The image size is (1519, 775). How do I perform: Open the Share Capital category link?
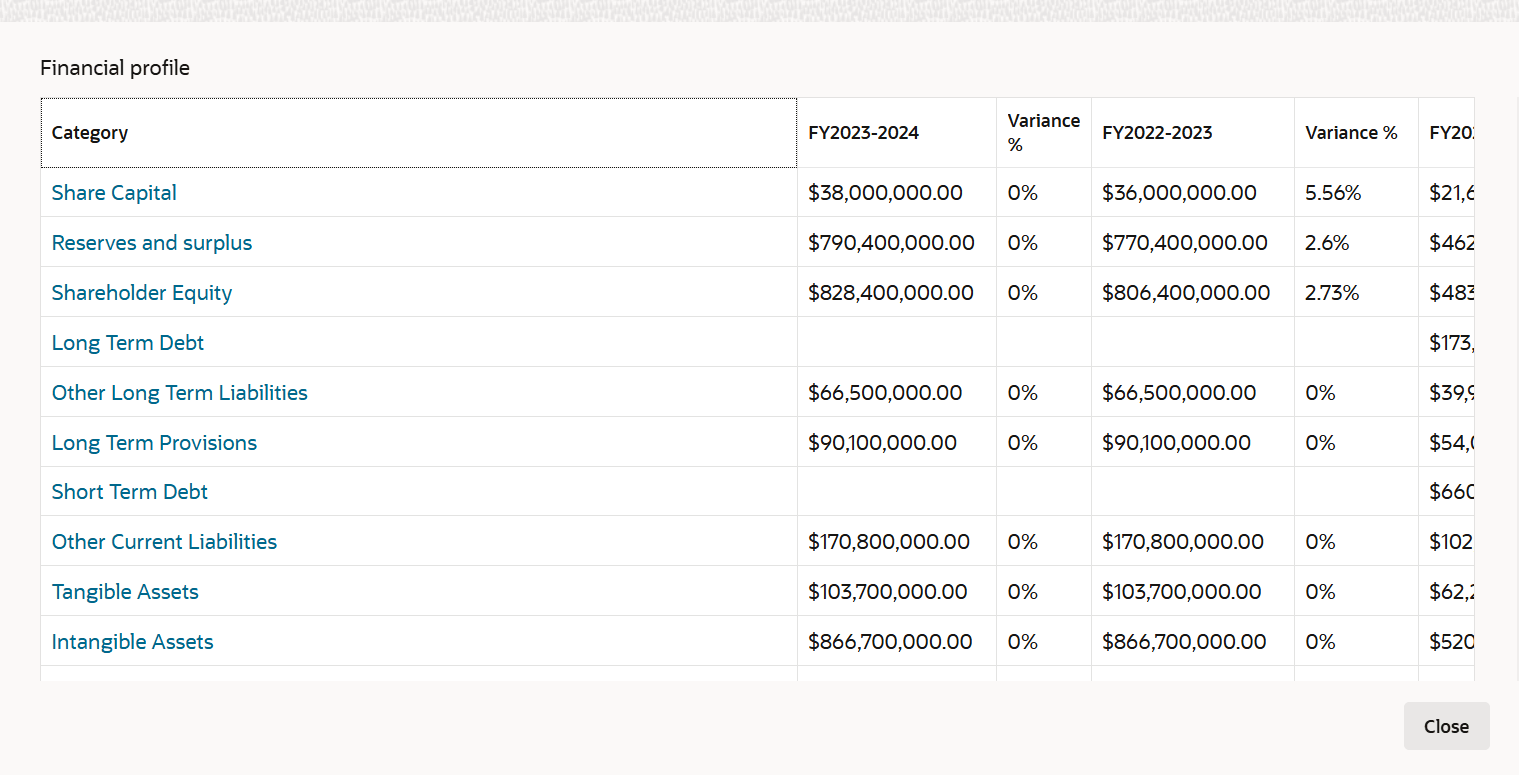[114, 193]
